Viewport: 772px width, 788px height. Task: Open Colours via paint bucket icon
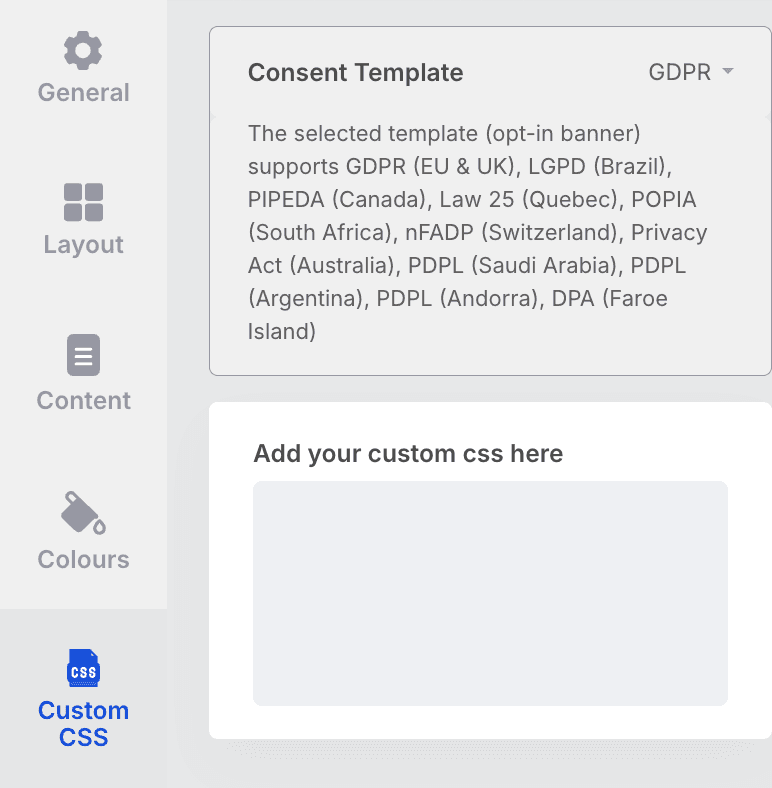(x=83, y=513)
